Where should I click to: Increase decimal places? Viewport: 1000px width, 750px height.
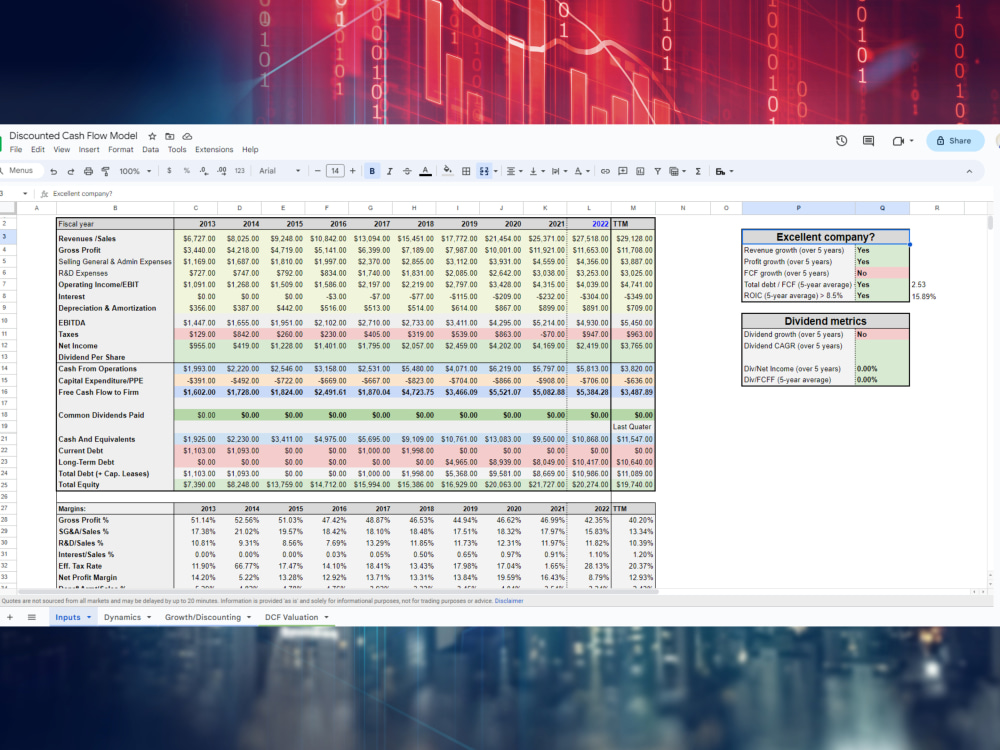(x=221, y=171)
